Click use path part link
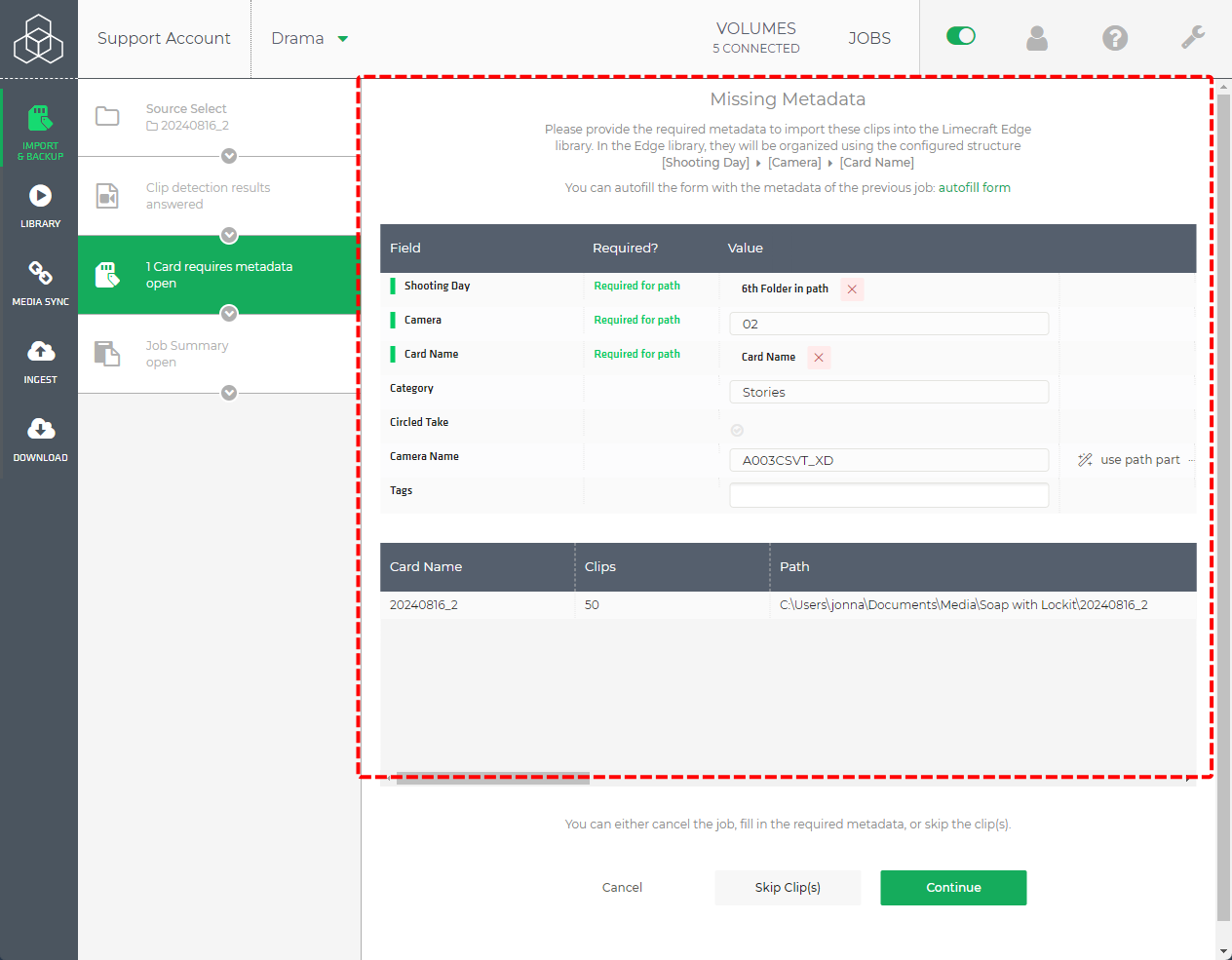Image resolution: width=1232 pixels, height=960 pixels. pos(1140,460)
